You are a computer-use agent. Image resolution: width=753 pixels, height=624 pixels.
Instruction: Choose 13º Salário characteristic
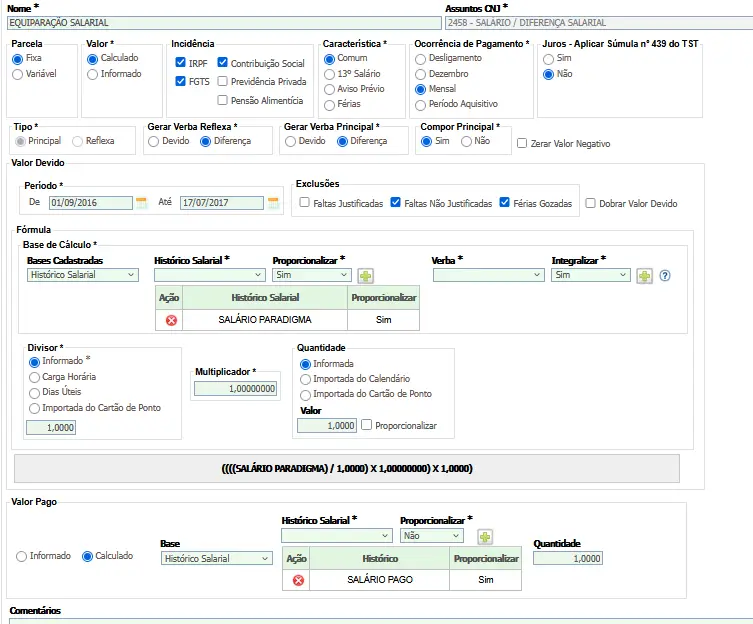[x=330, y=74]
